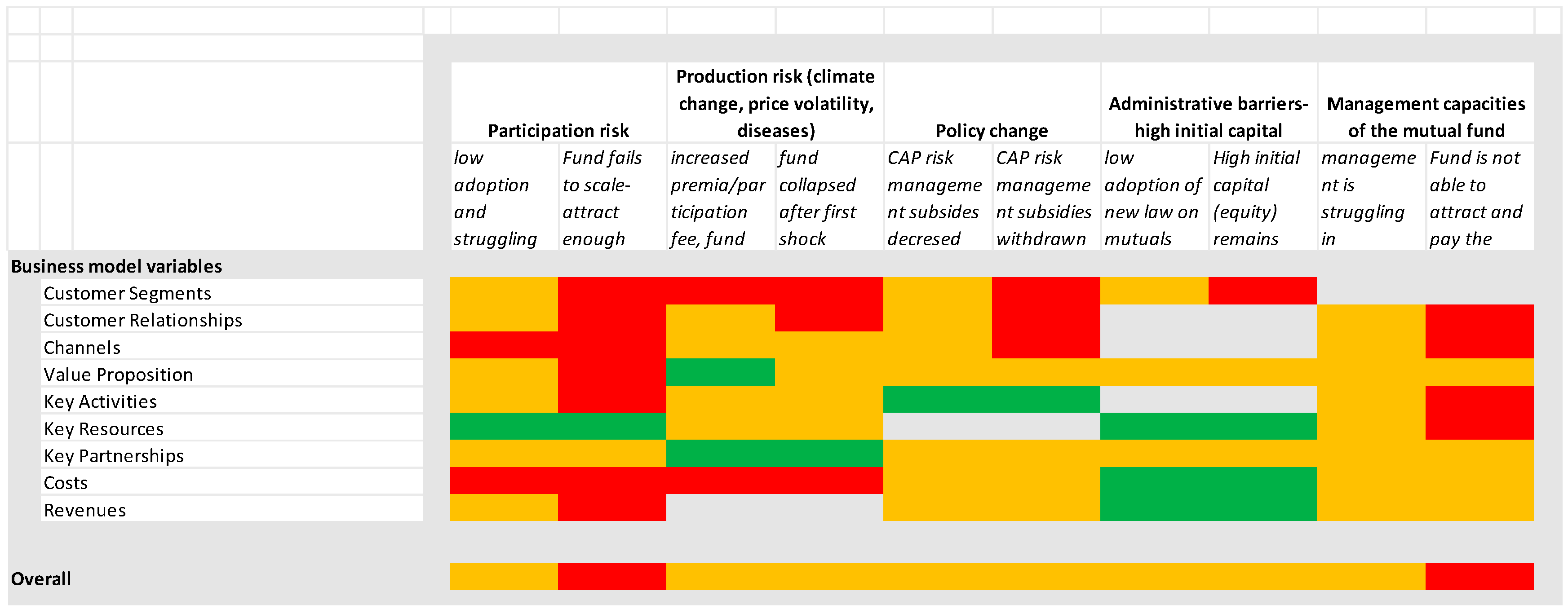
Task: Click the Revenues row label
Action: 85,510
